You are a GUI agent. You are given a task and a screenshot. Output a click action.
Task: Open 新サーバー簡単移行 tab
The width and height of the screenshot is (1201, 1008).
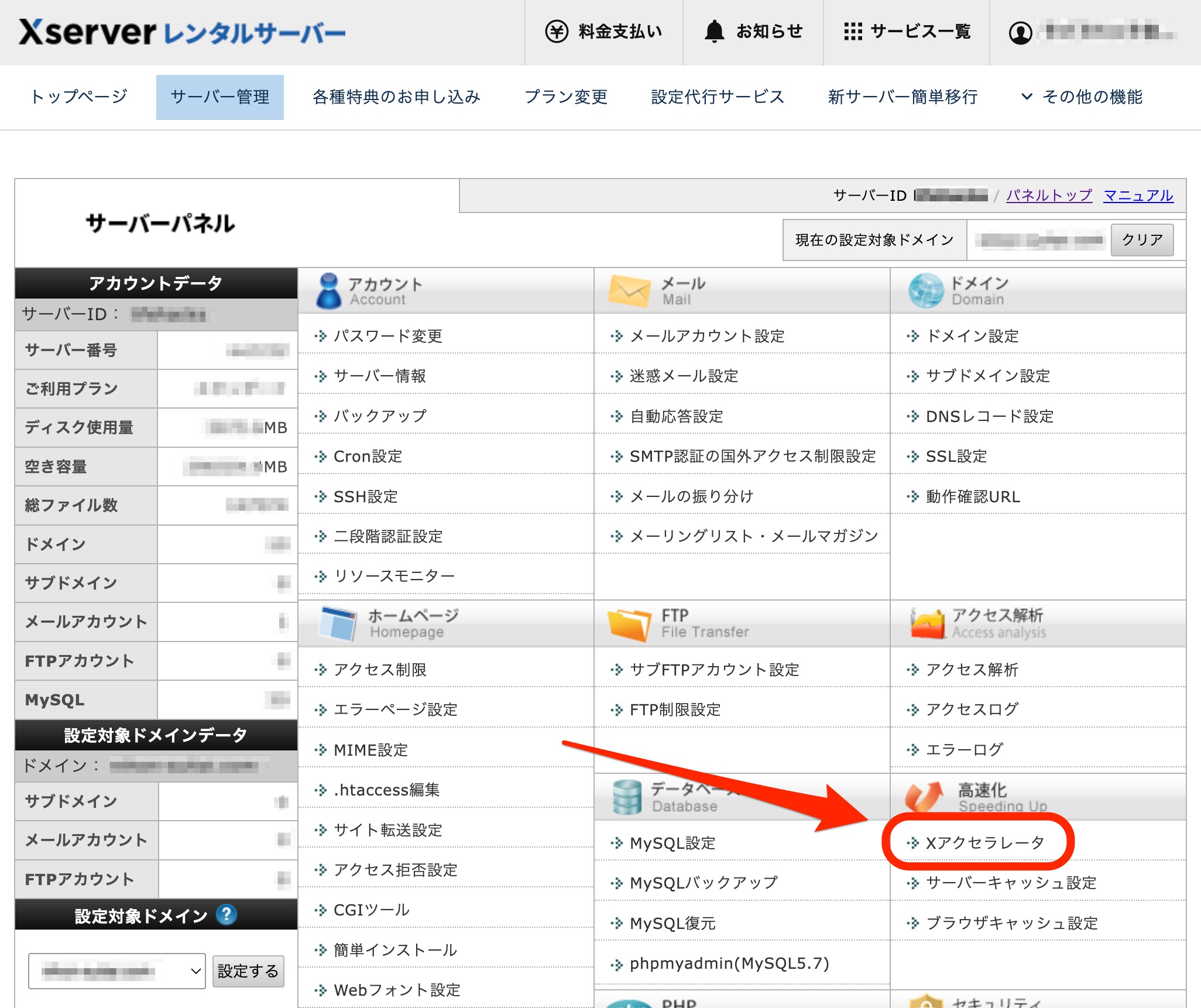click(903, 97)
